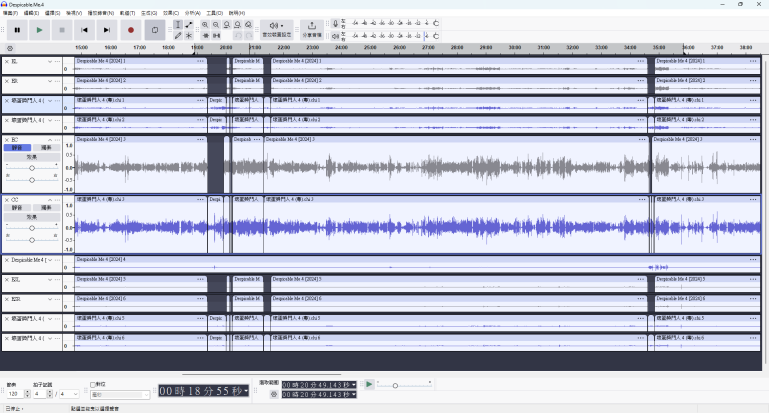This screenshot has height=413, width=769.
Task: Click the Share Audio button
Action: tap(311, 29)
